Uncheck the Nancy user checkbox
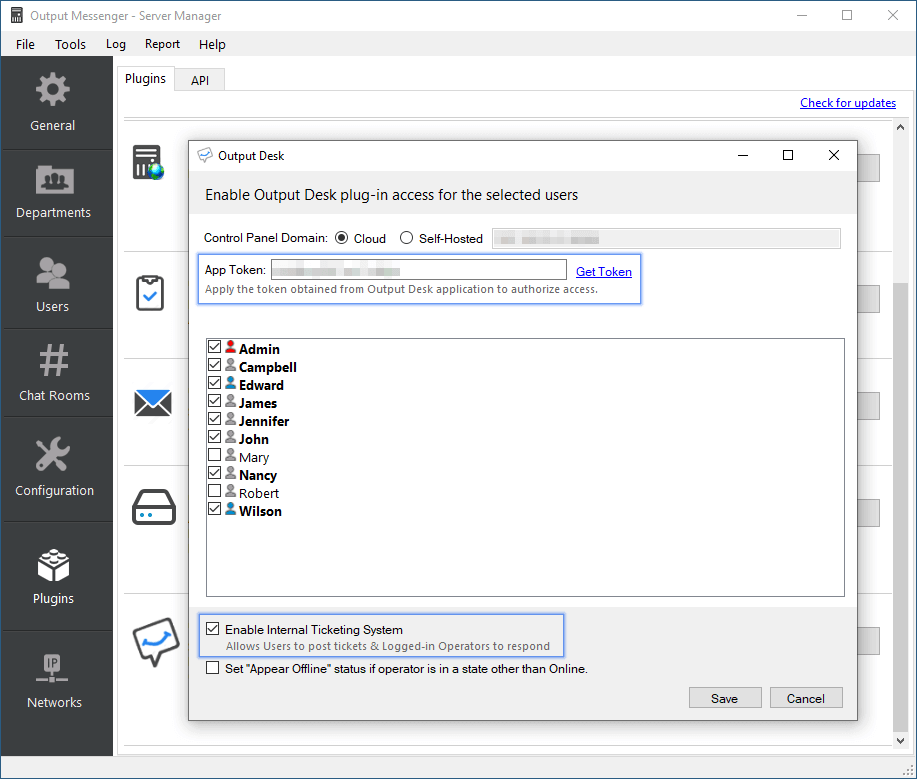 pos(215,473)
